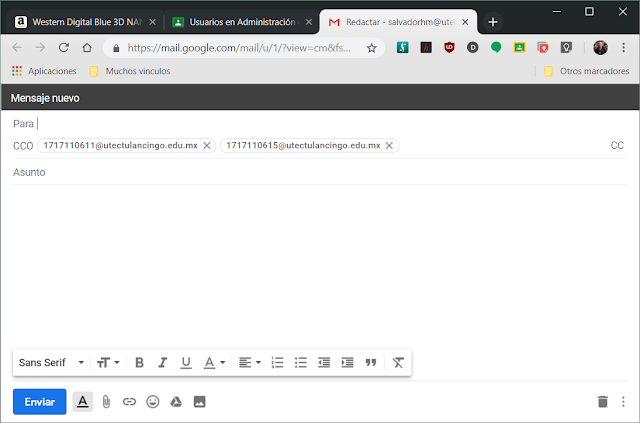The image size is (640, 423).
Task: Click the teal S extension icon
Action: click(x=402, y=48)
